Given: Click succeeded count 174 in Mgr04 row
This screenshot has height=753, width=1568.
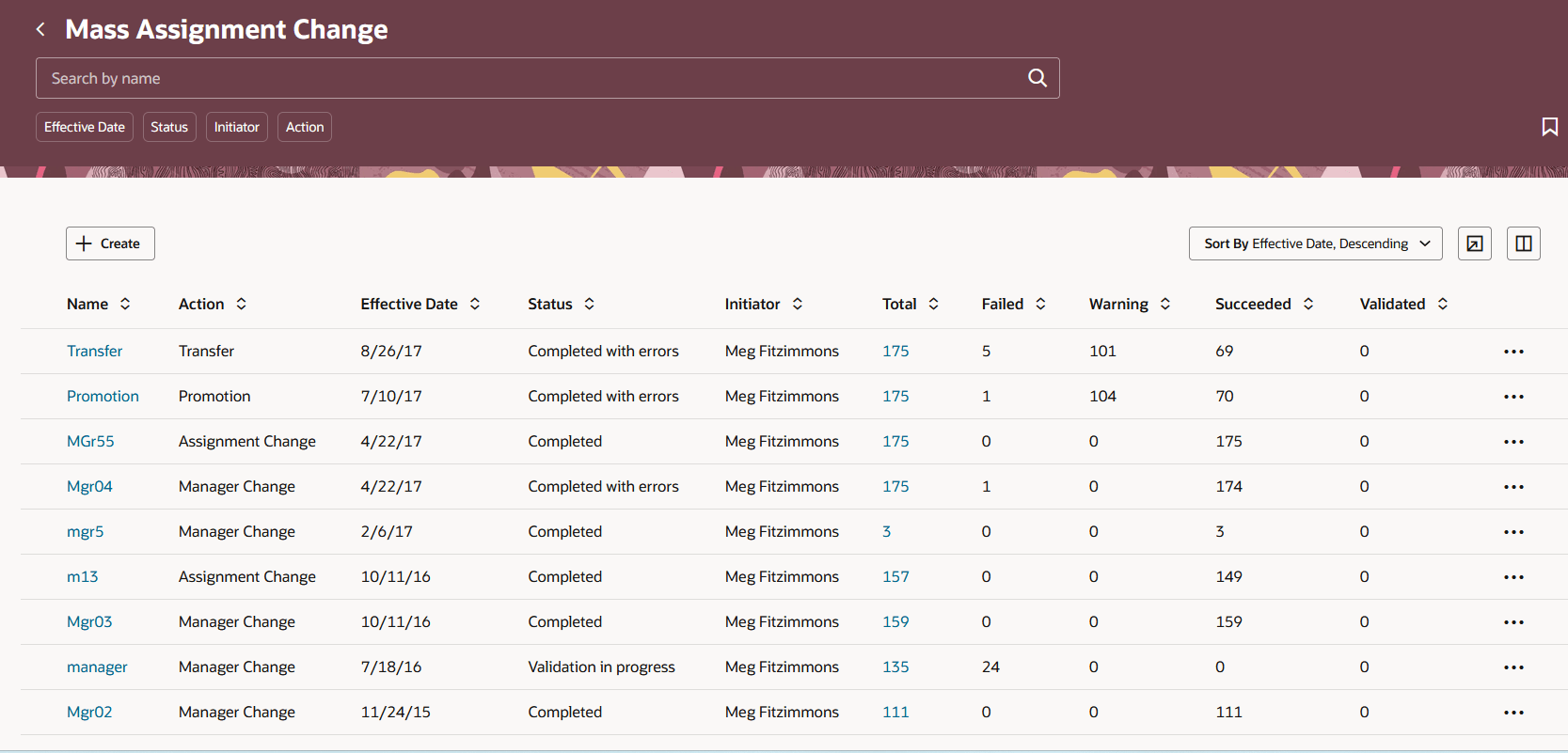Looking at the screenshot, I should (x=1228, y=486).
